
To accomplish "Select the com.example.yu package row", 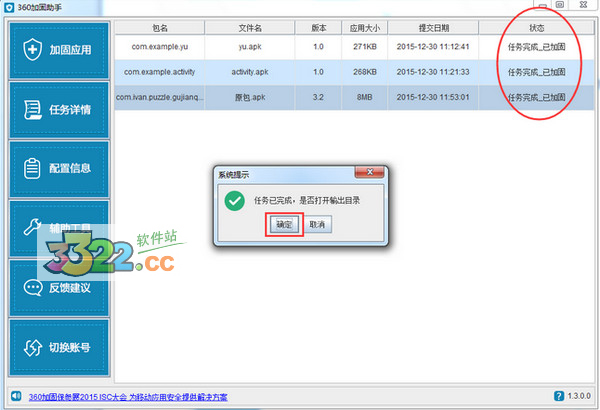I will 354,47.
